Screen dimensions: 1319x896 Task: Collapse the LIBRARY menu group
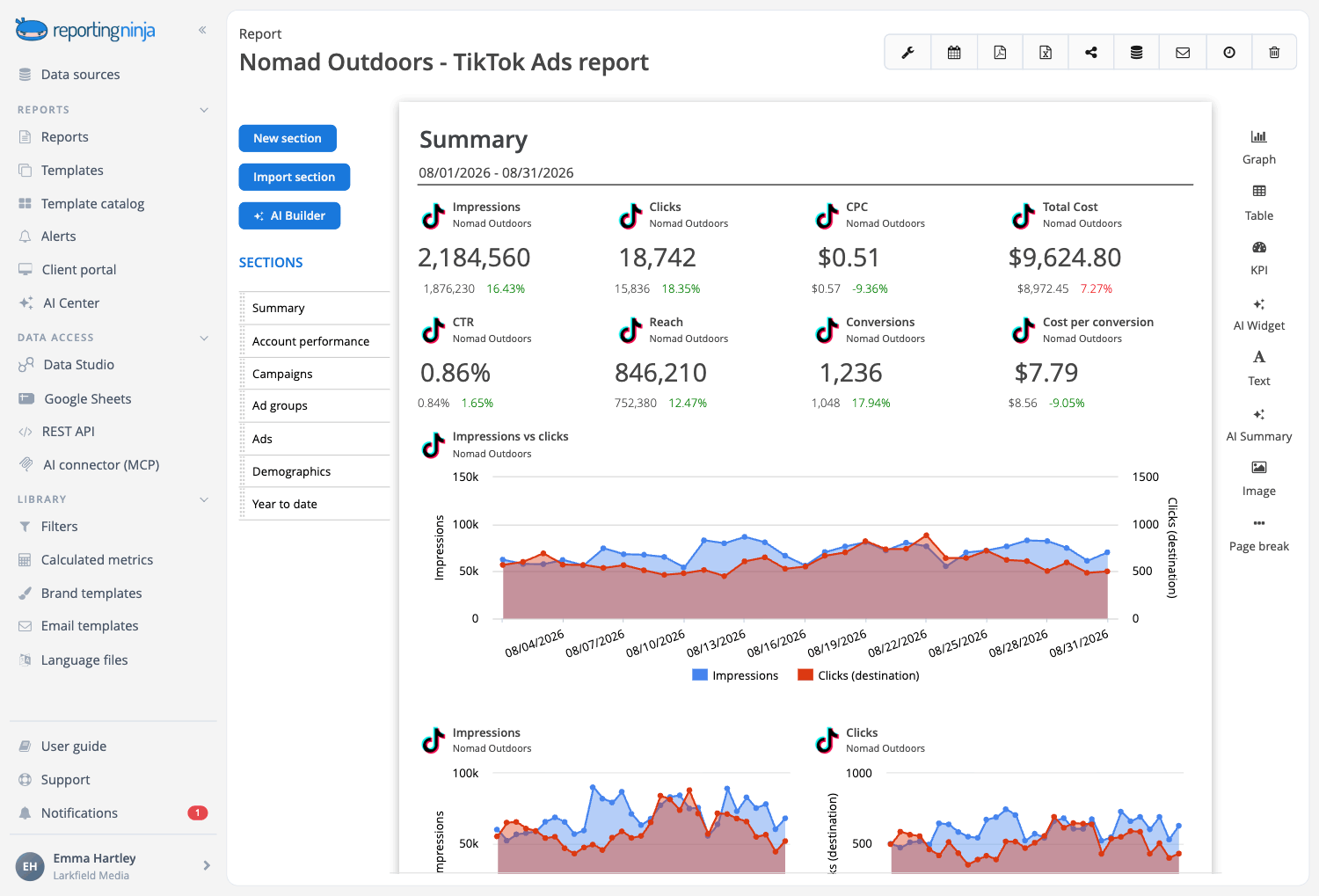(204, 499)
